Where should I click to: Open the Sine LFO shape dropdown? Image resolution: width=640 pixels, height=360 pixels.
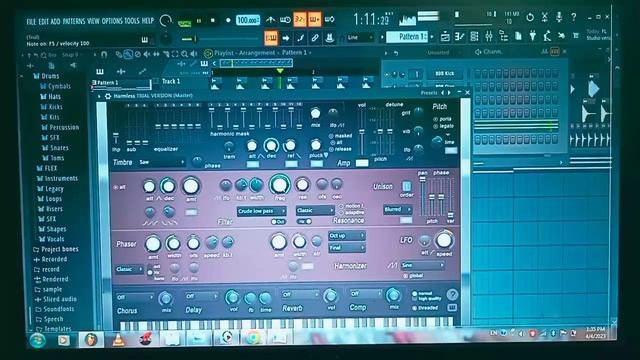point(422,265)
